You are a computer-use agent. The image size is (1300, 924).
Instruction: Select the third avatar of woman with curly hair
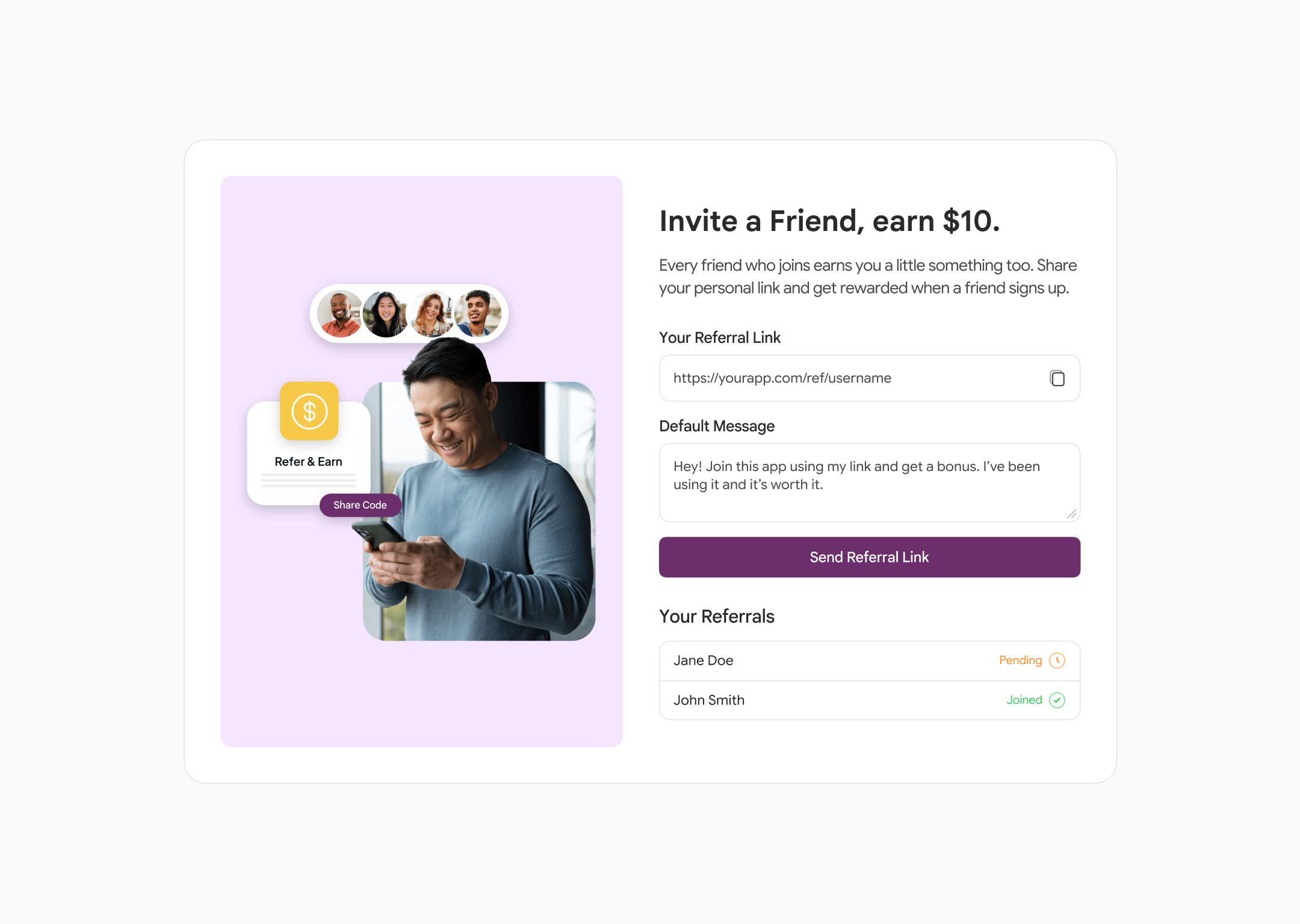pyautogui.click(x=432, y=314)
